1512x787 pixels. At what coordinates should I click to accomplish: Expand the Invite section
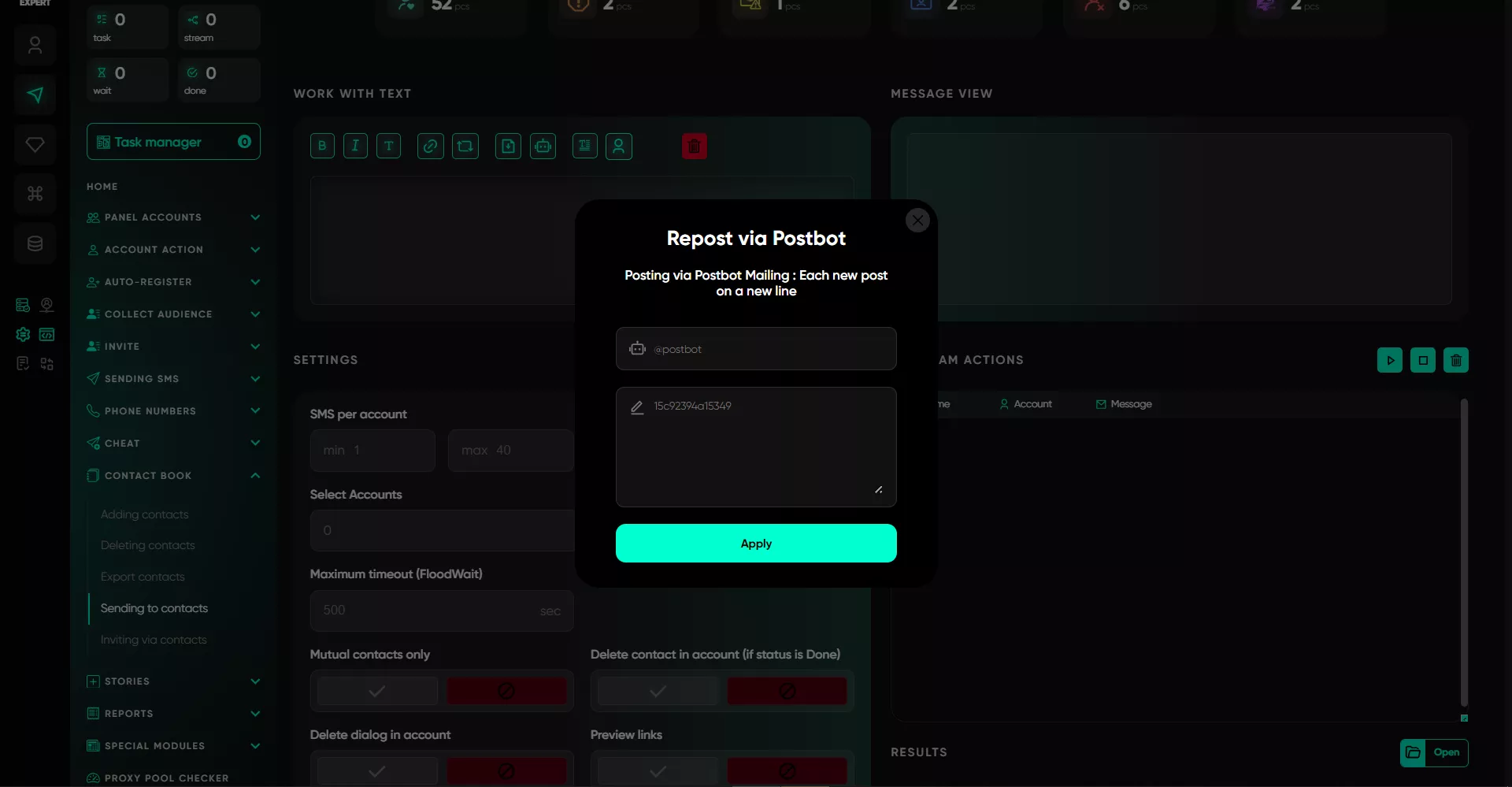click(173, 347)
